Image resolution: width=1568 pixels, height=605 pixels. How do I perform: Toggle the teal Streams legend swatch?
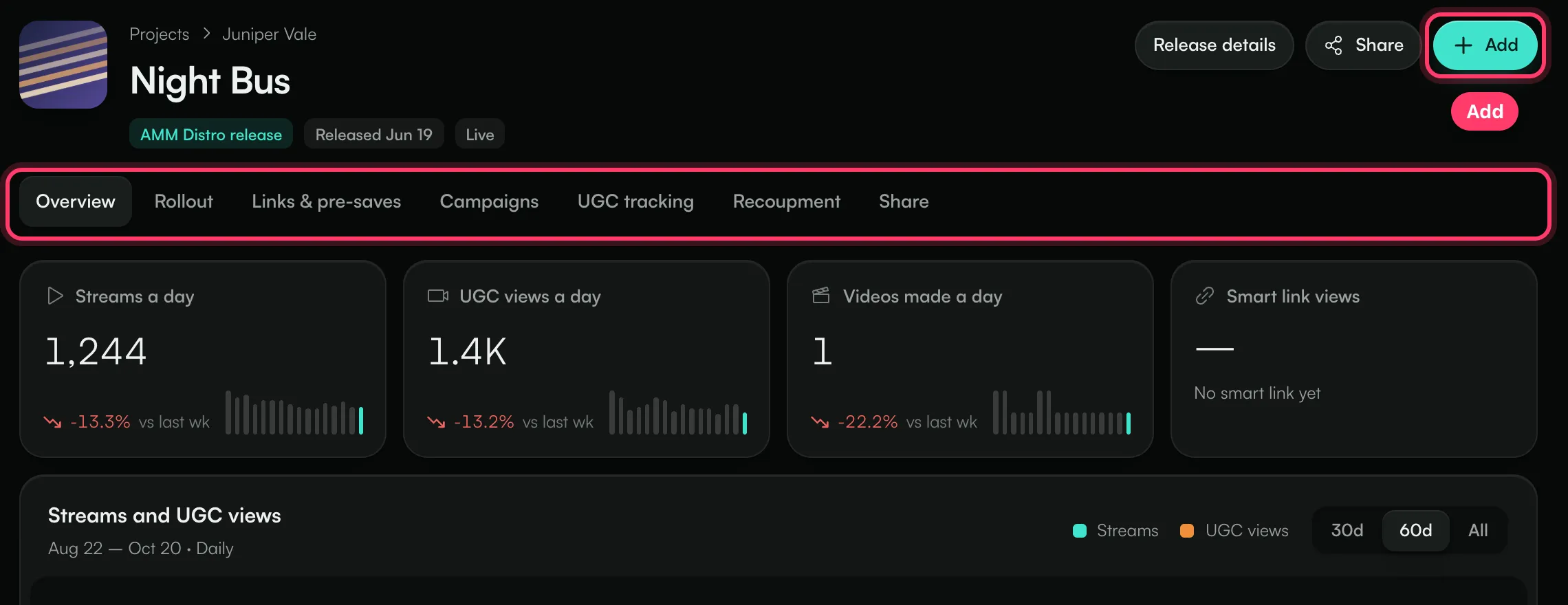point(1080,531)
